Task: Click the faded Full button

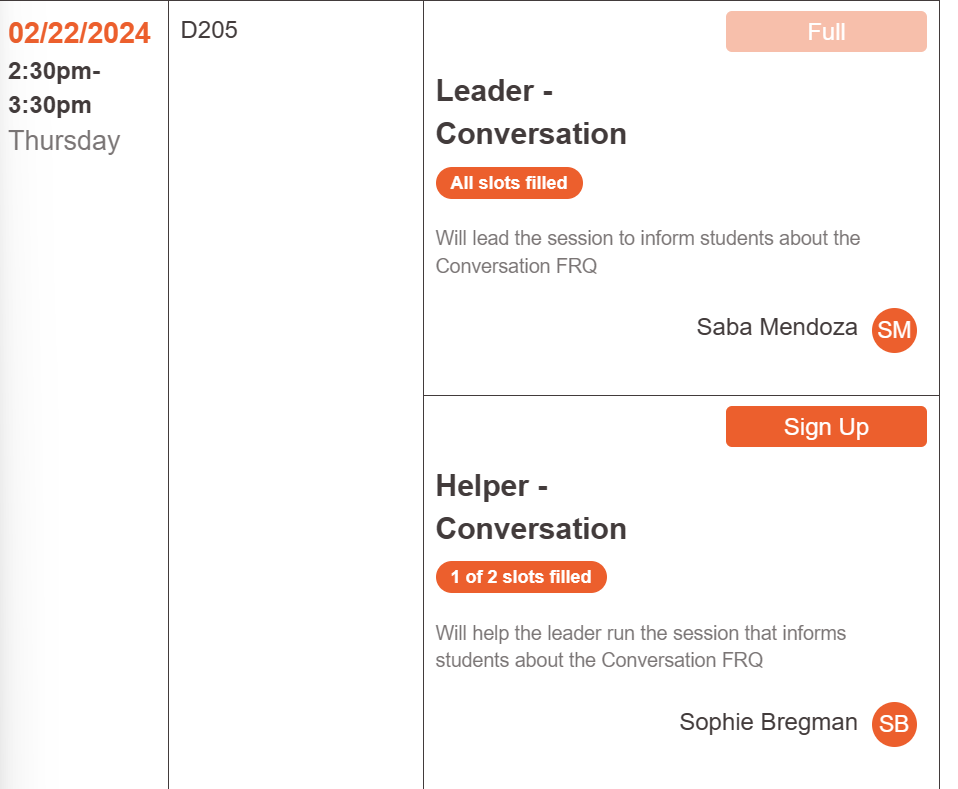Action: coord(826,32)
